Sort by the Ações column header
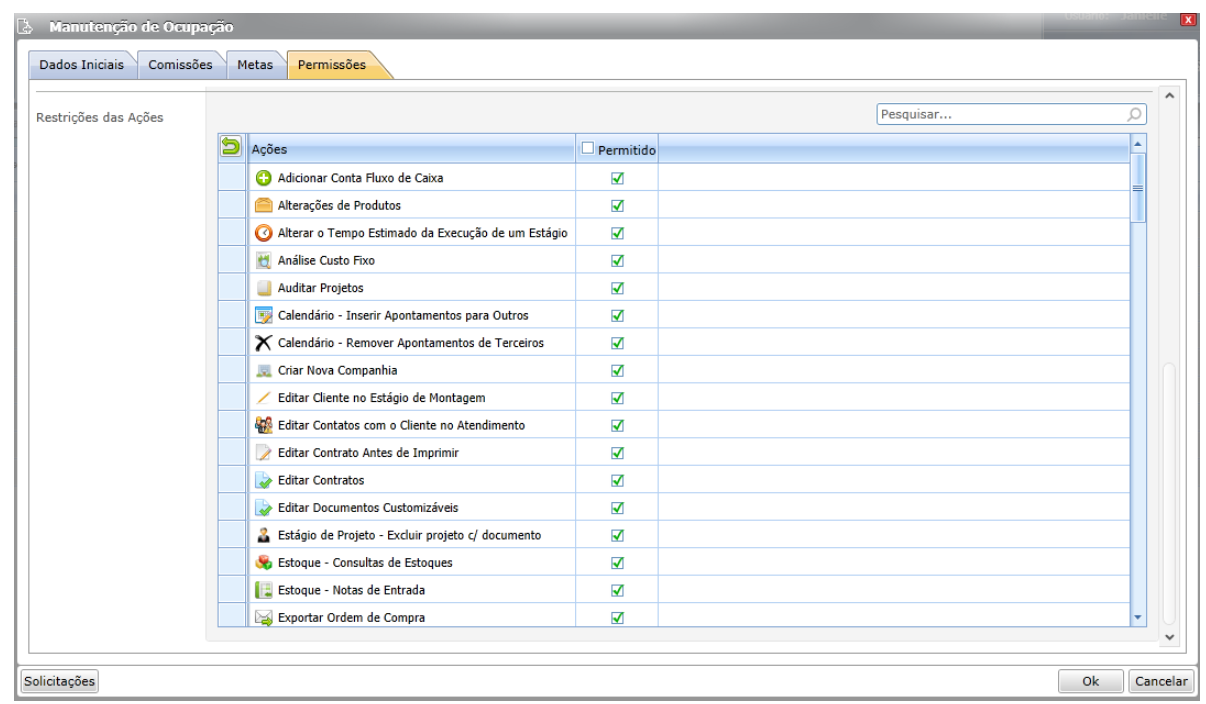The image size is (1206, 704). pos(411,150)
